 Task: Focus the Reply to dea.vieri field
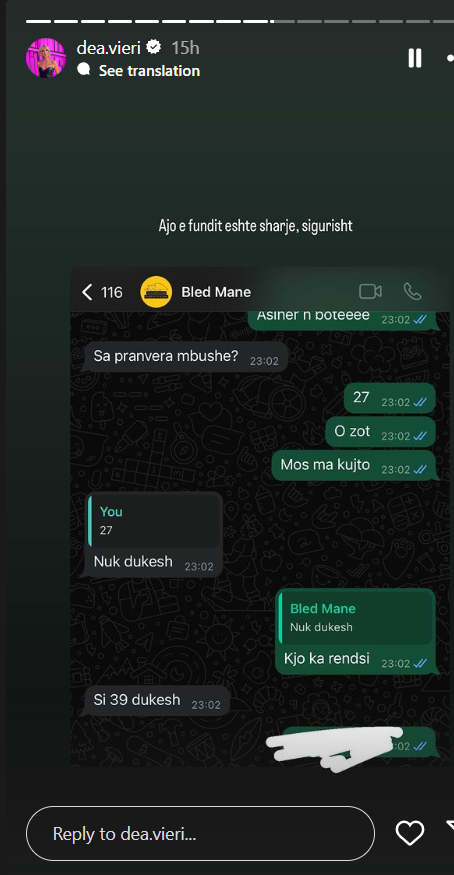pyautogui.click(x=200, y=834)
